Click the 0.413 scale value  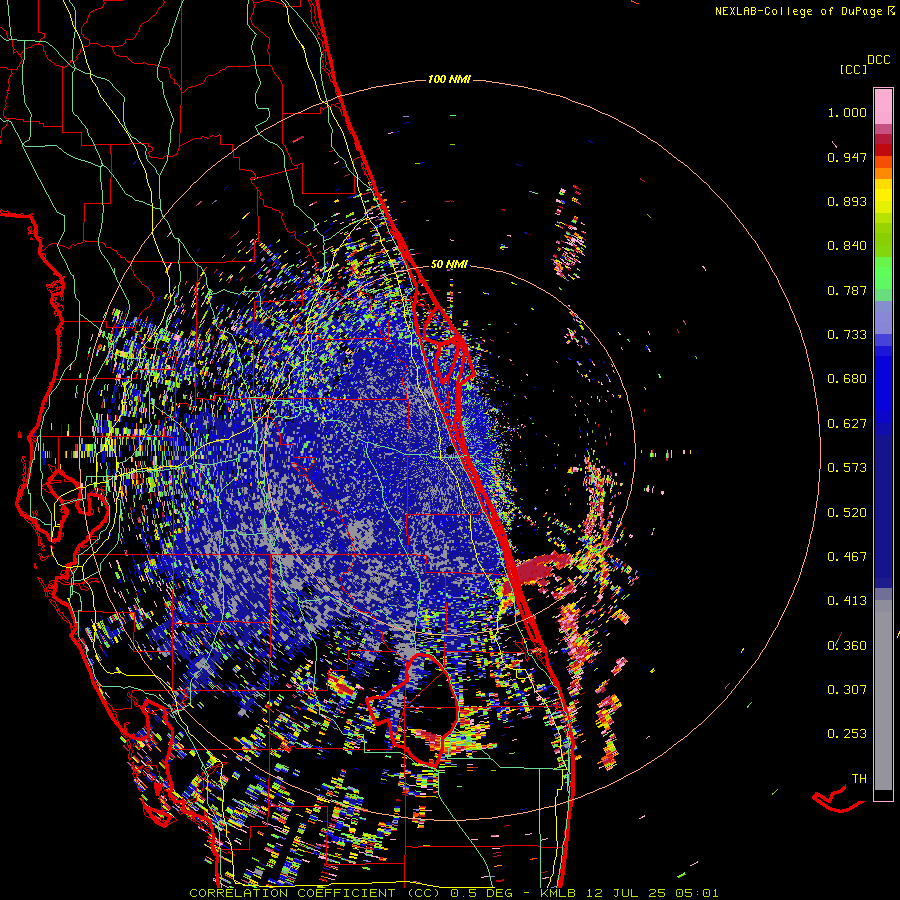847,601
